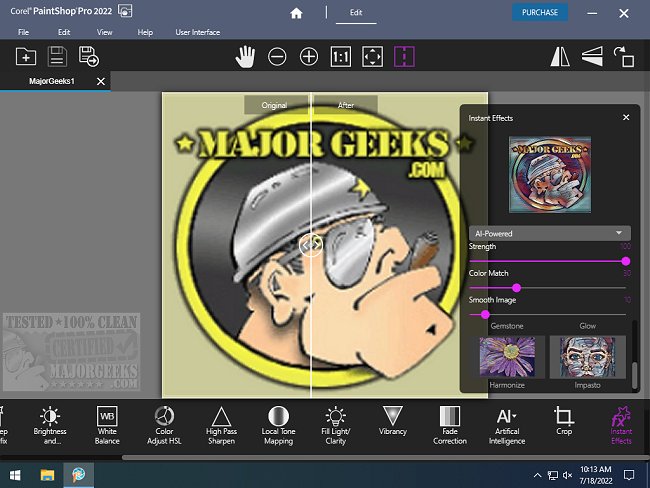Open the AI-Powered effects category dropdown
Viewport: 650px width, 488px height.
550,233
